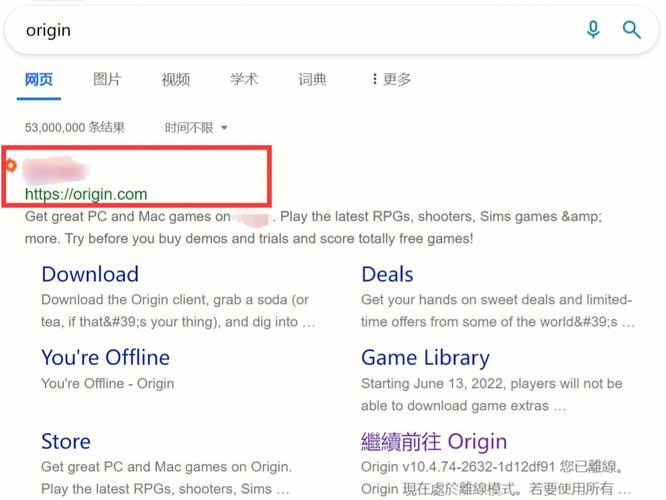Click the magnifying glass search icon

[x=631, y=30]
